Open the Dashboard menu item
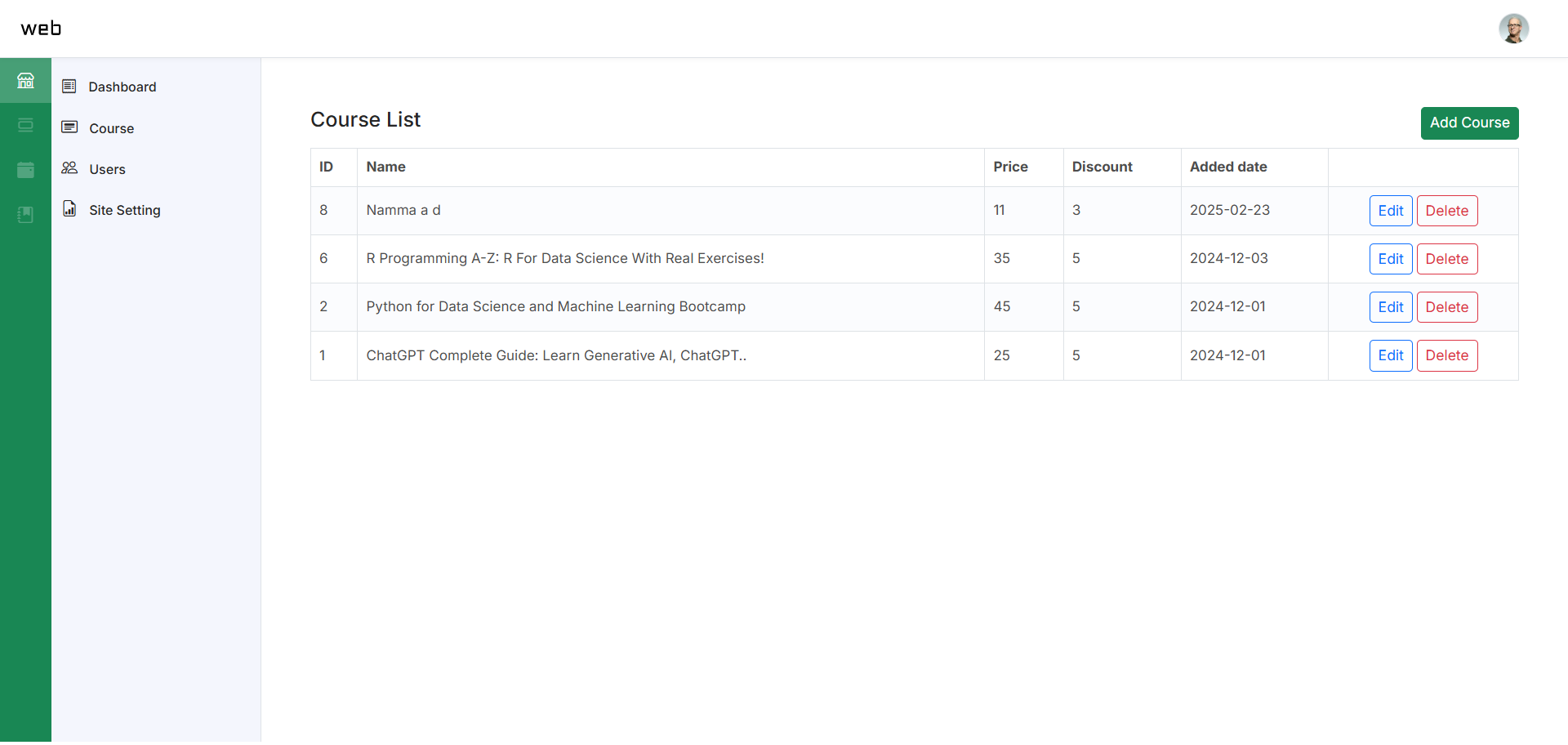Image resolution: width=1568 pixels, height=745 pixels. 122,87
